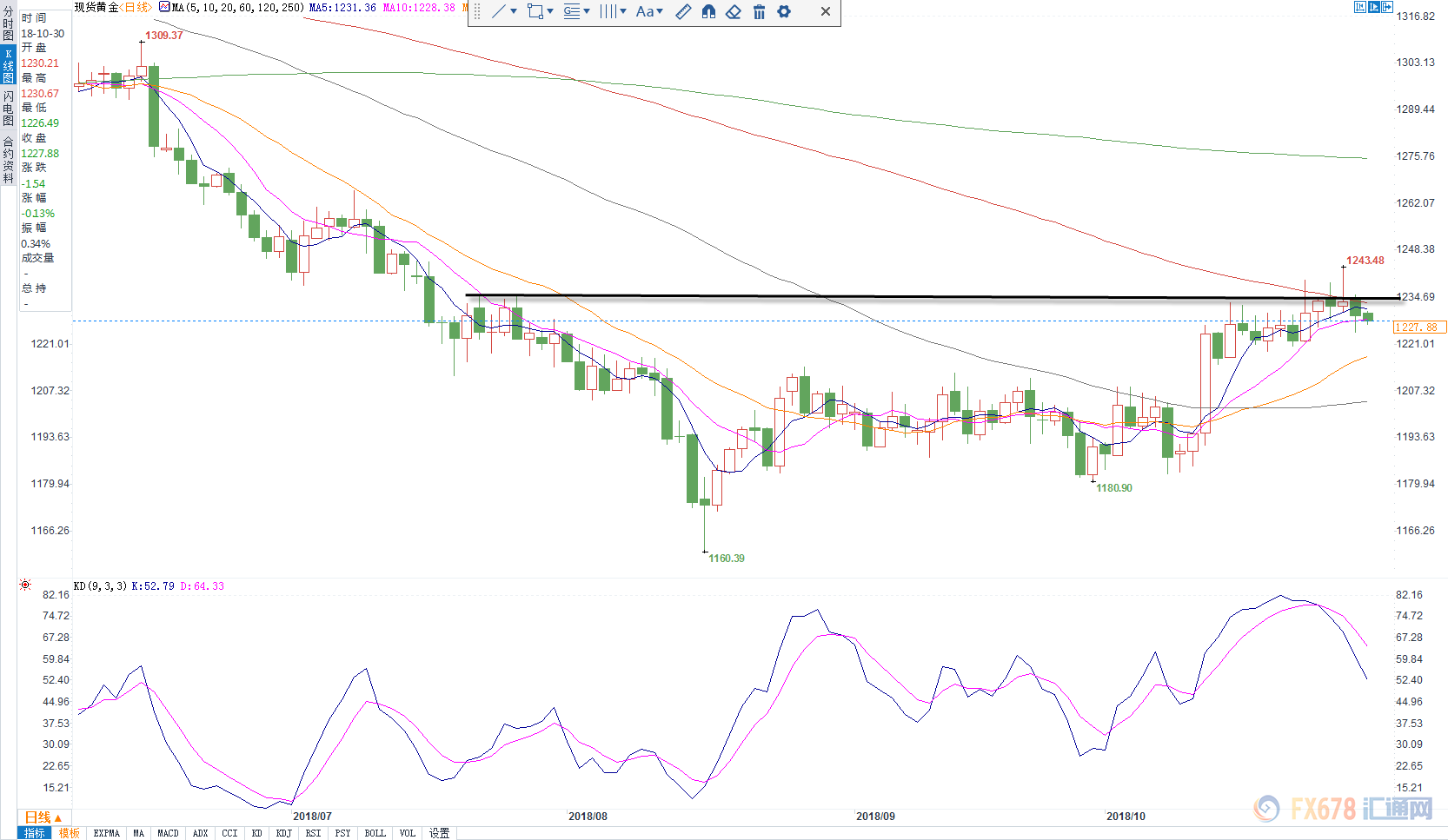Screen dimensions: 1448x840
Task: Select the Fibonacci retracement lines tool
Action: (571, 11)
